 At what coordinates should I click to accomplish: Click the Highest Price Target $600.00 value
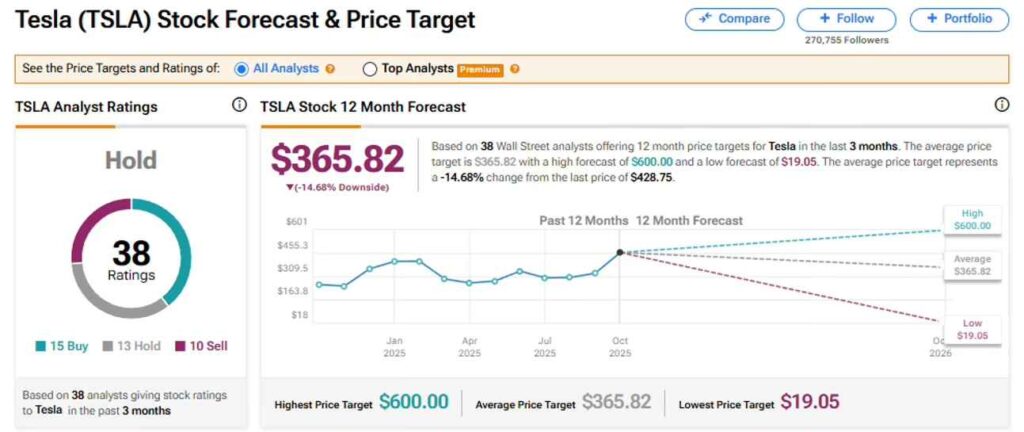tap(413, 402)
